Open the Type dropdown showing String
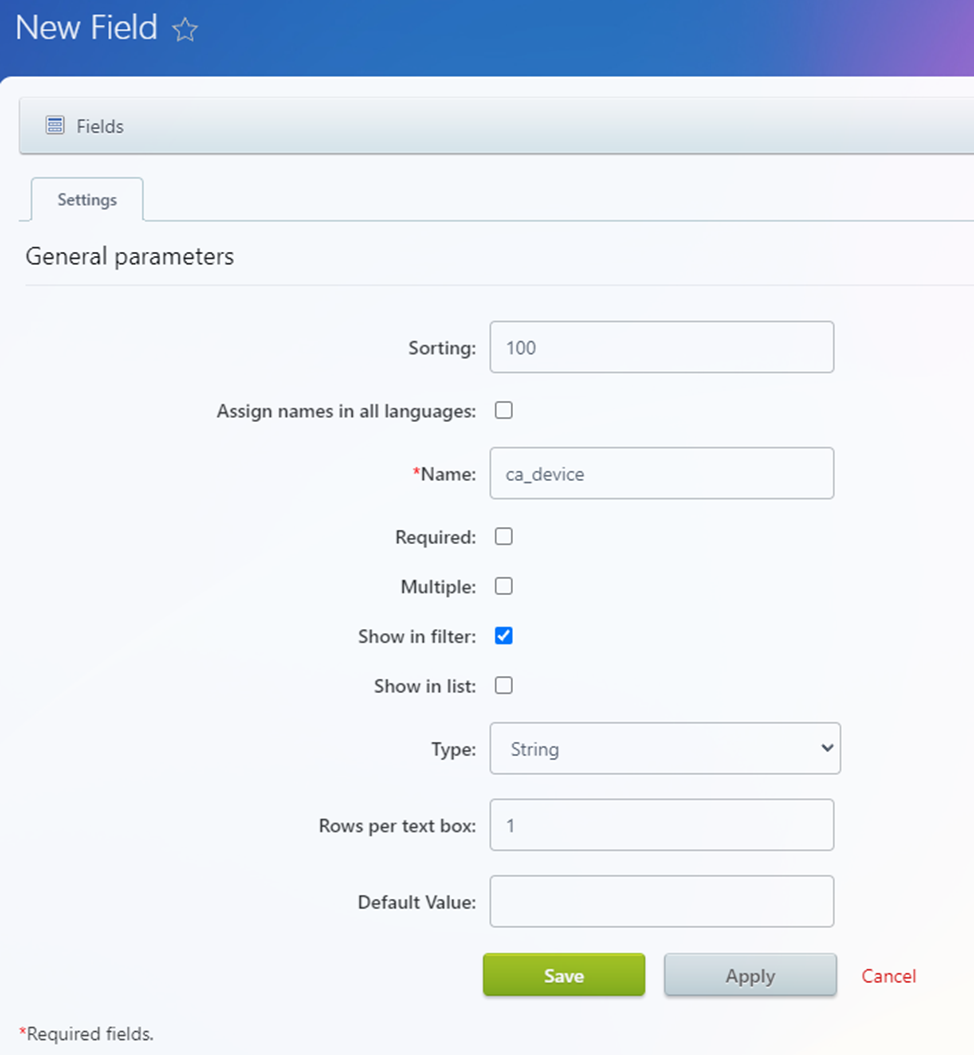 click(x=665, y=749)
